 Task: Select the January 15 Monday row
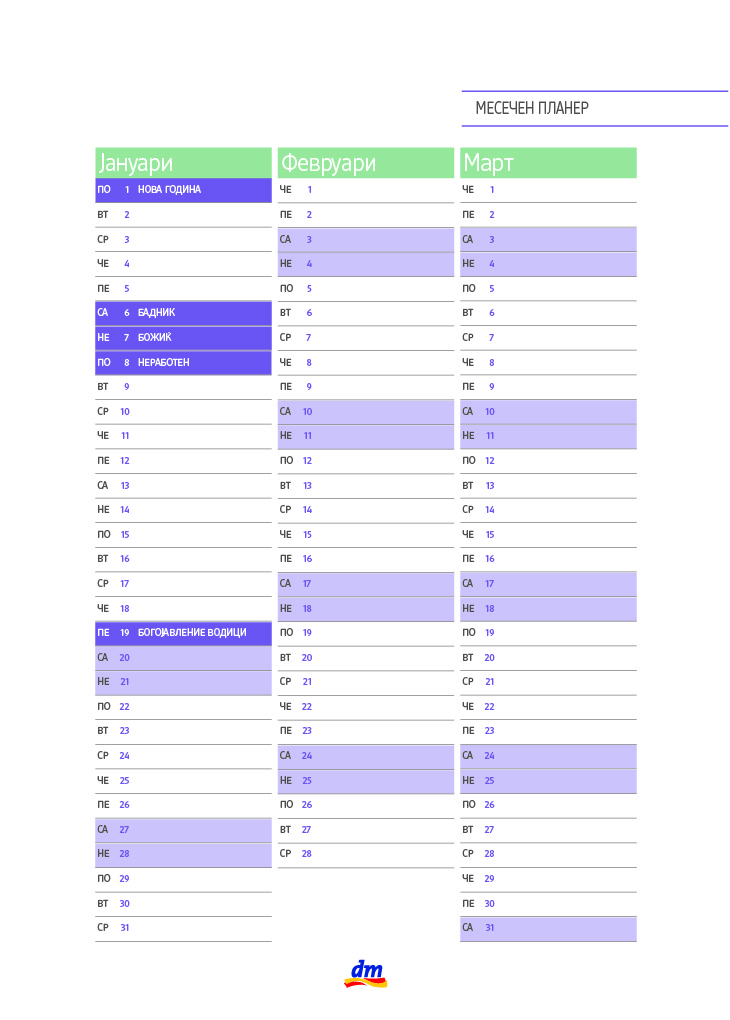click(183, 535)
